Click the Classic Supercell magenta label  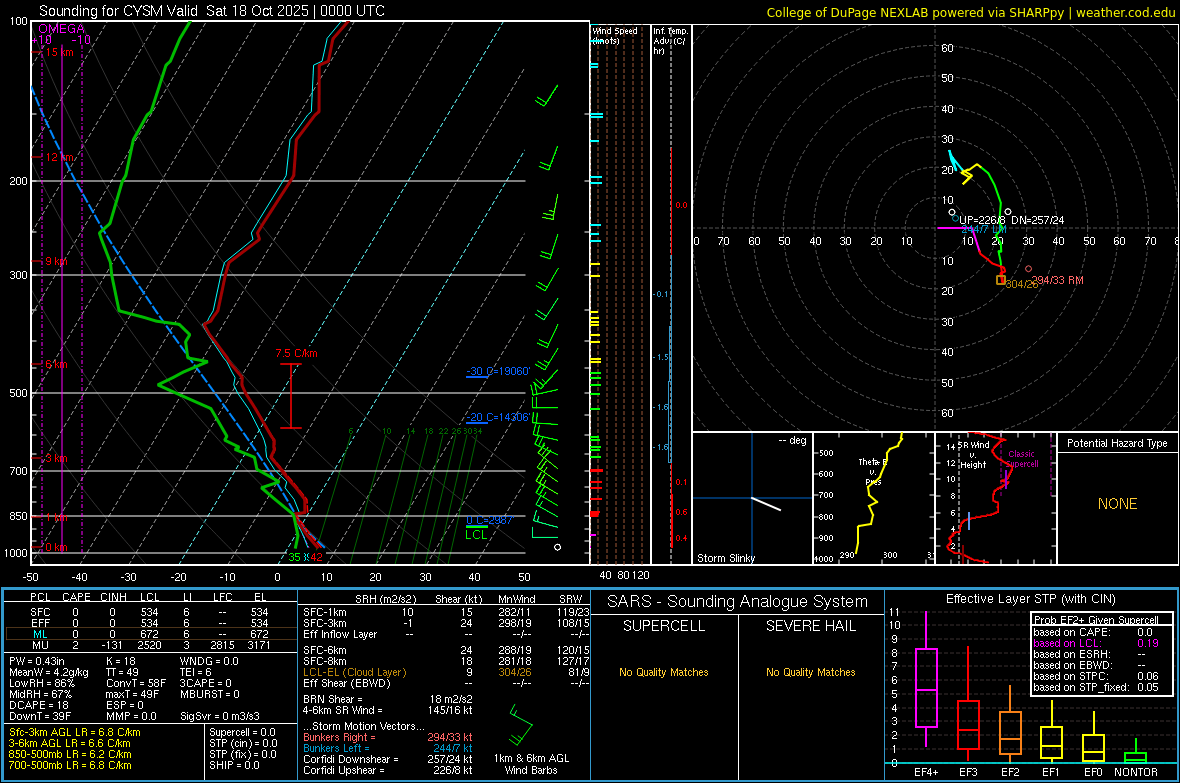[1022, 459]
